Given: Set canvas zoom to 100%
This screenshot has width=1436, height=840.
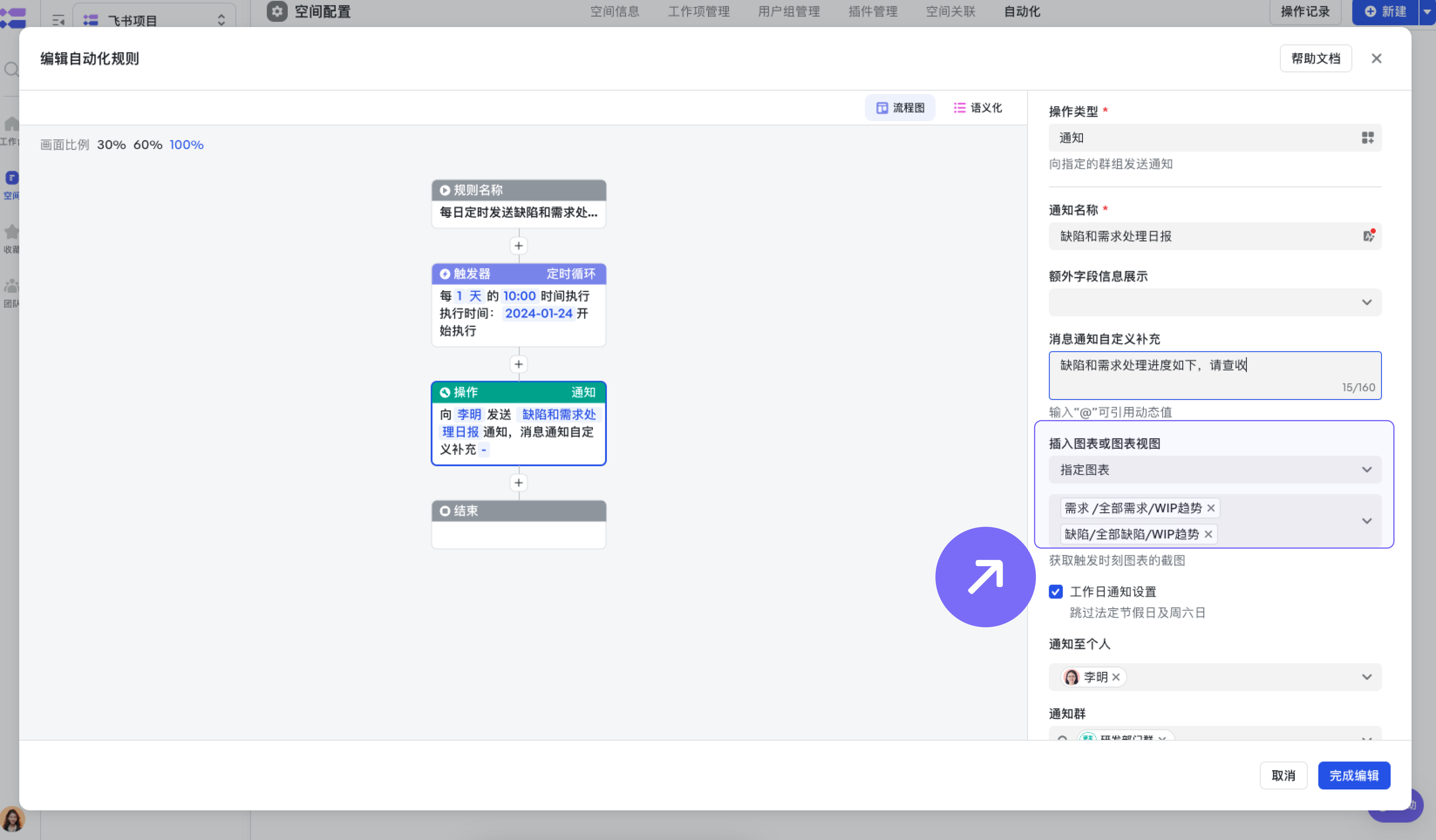Looking at the screenshot, I should coord(186,145).
